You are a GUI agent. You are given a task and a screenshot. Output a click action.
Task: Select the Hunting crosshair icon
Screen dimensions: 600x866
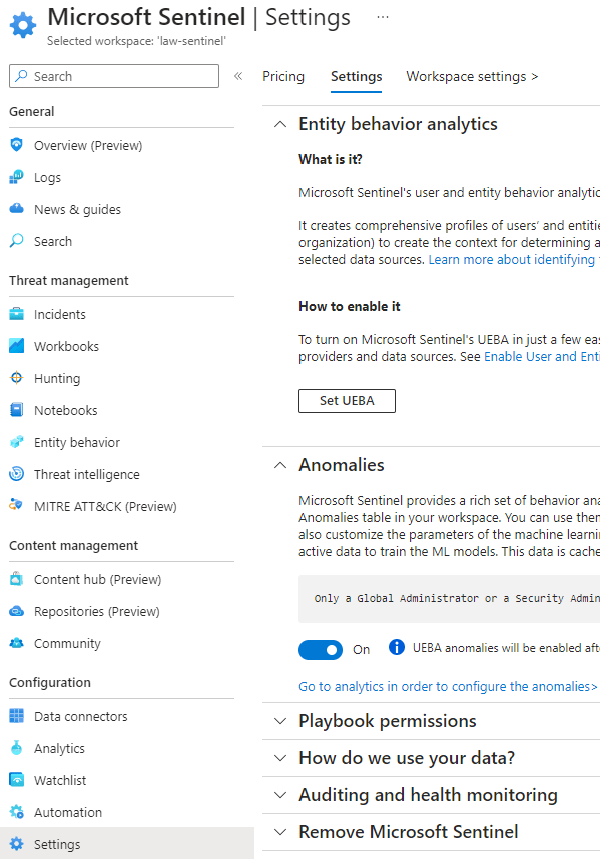tap(16, 378)
